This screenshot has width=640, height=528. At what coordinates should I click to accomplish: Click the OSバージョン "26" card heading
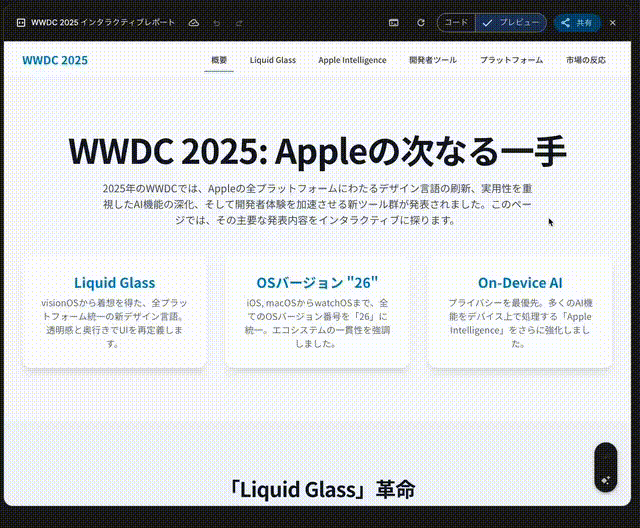coord(317,283)
